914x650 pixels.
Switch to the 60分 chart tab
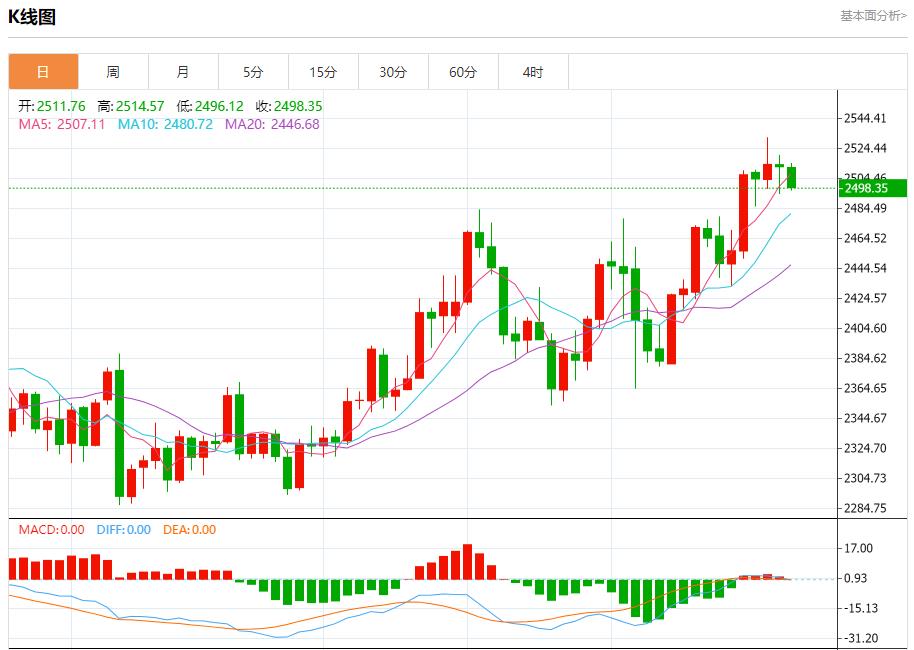(x=463, y=72)
